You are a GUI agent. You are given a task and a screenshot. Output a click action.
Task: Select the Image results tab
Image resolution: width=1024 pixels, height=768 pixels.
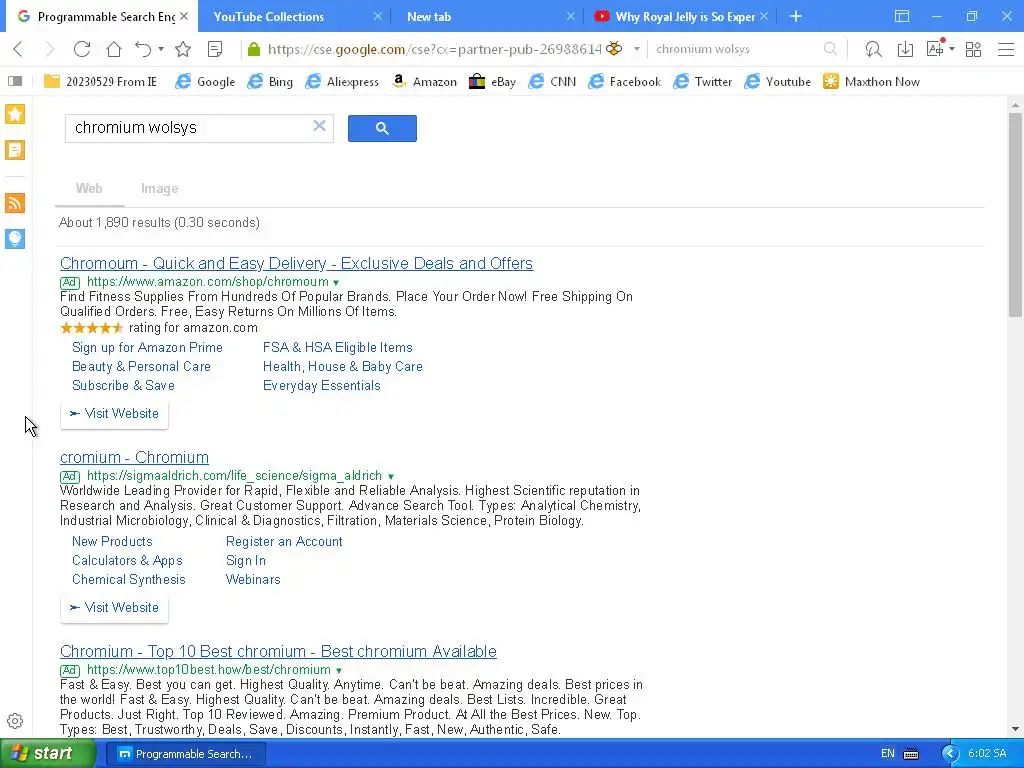click(159, 189)
